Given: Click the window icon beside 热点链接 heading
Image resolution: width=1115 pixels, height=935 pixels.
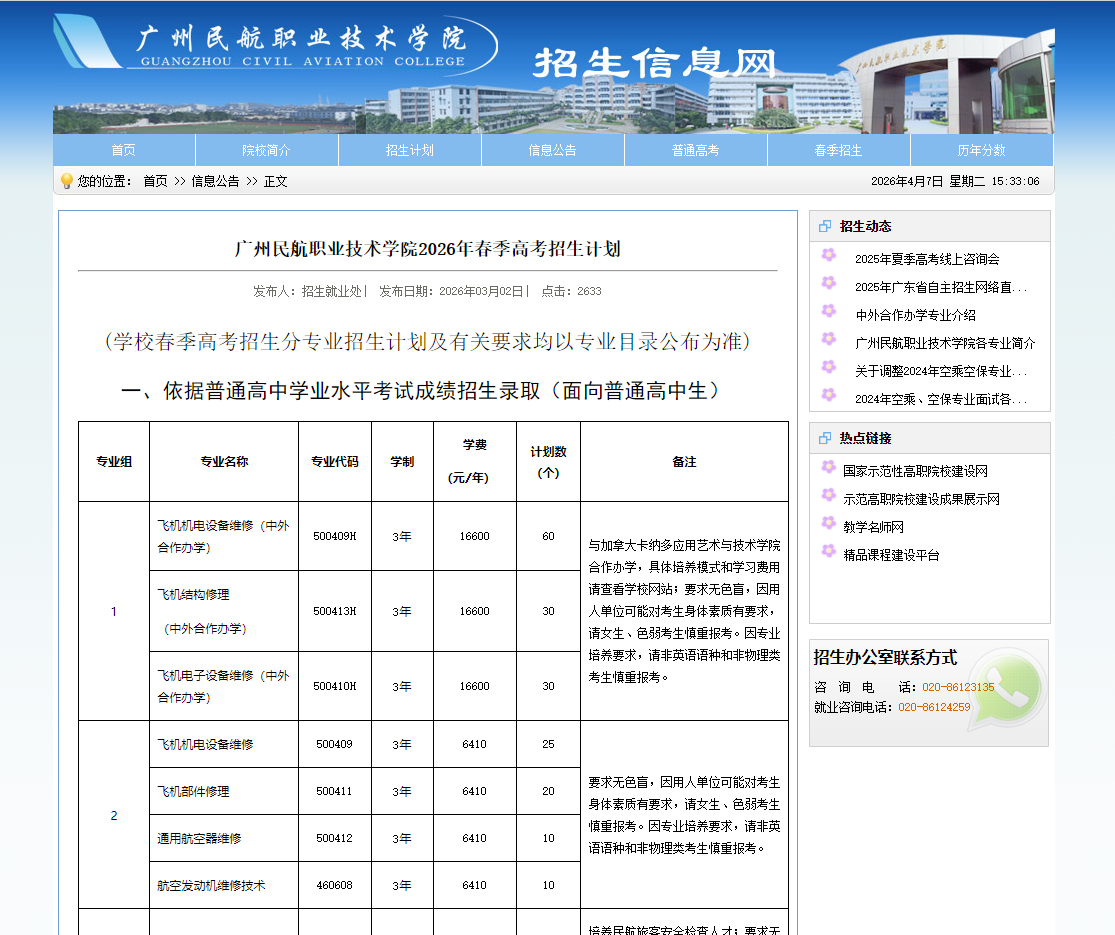Looking at the screenshot, I should [x=827, y=437].
